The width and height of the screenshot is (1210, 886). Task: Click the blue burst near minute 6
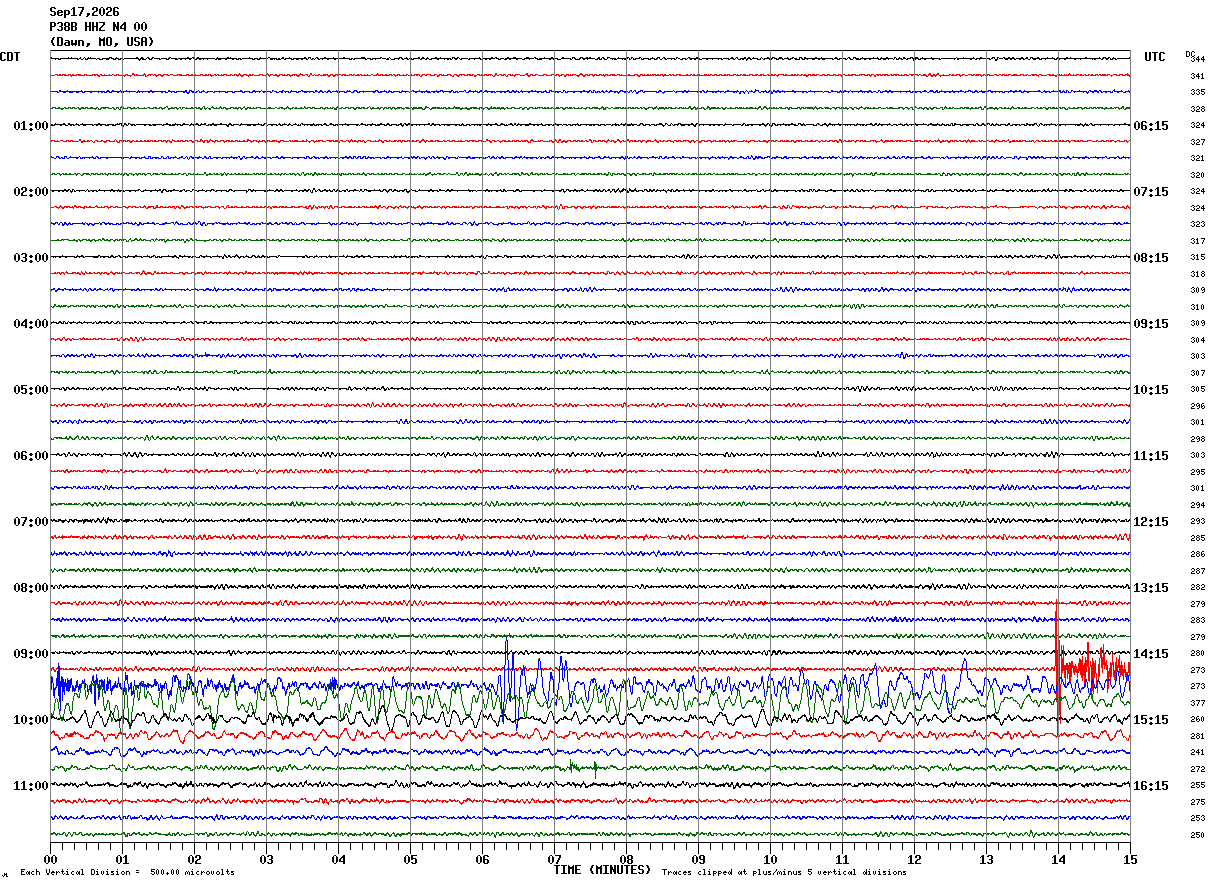tap(509, 678)
